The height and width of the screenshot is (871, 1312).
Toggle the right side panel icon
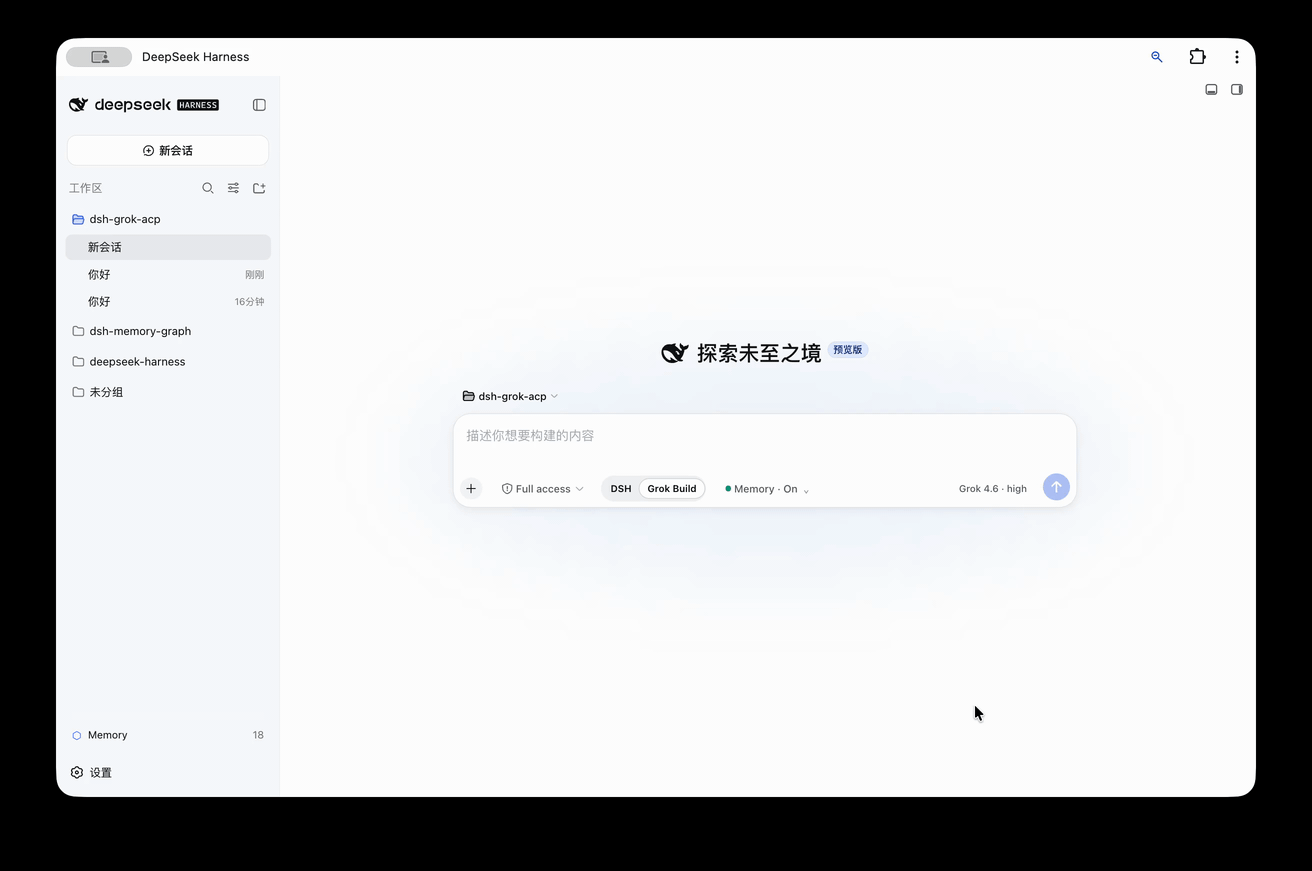click(1237, 89)
